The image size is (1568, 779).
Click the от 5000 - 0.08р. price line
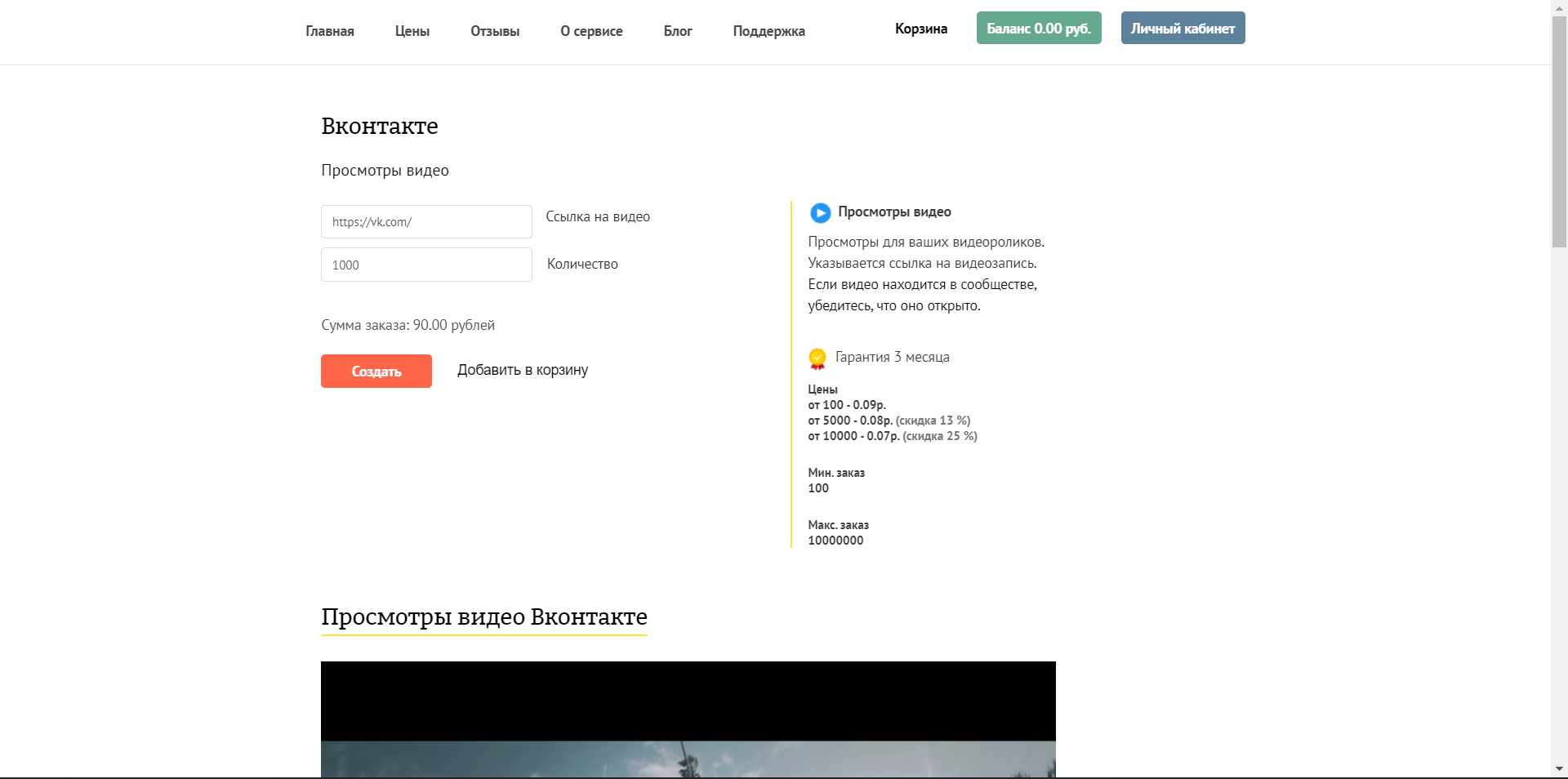(x=889, y=421)
